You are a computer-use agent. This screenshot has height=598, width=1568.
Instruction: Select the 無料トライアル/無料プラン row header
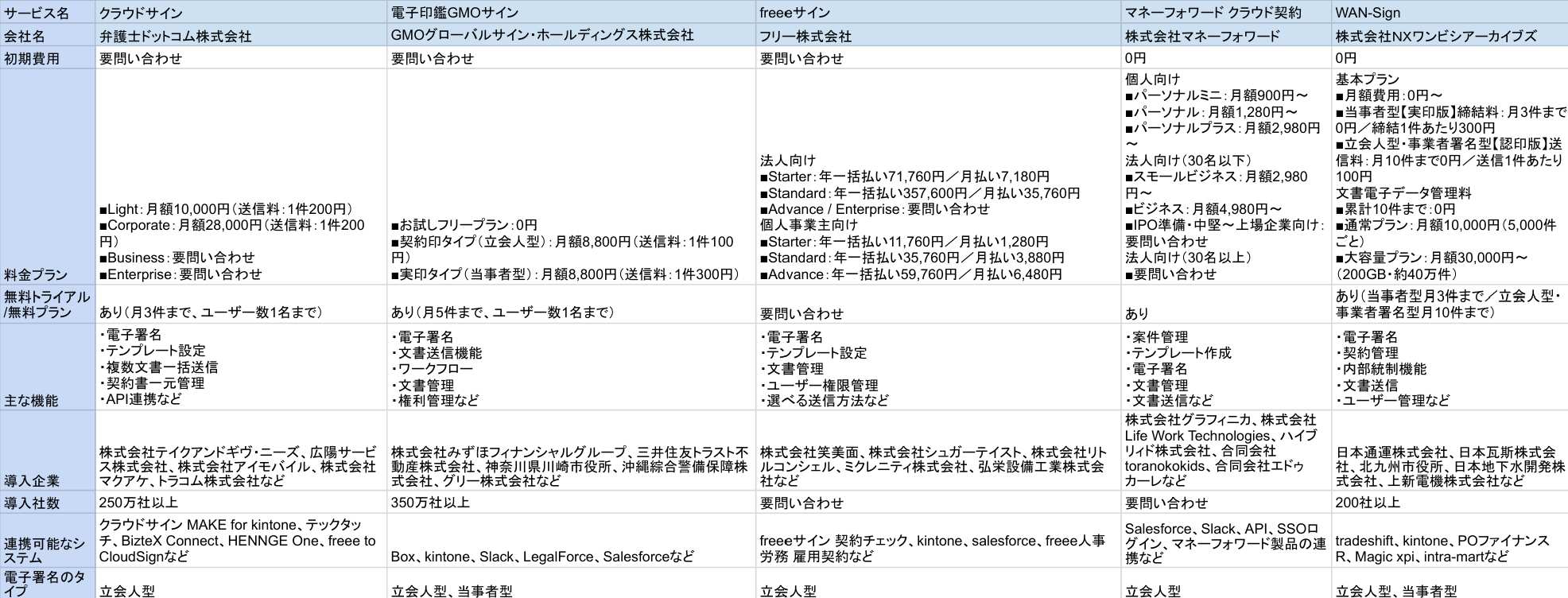click(x=48, y=304)
